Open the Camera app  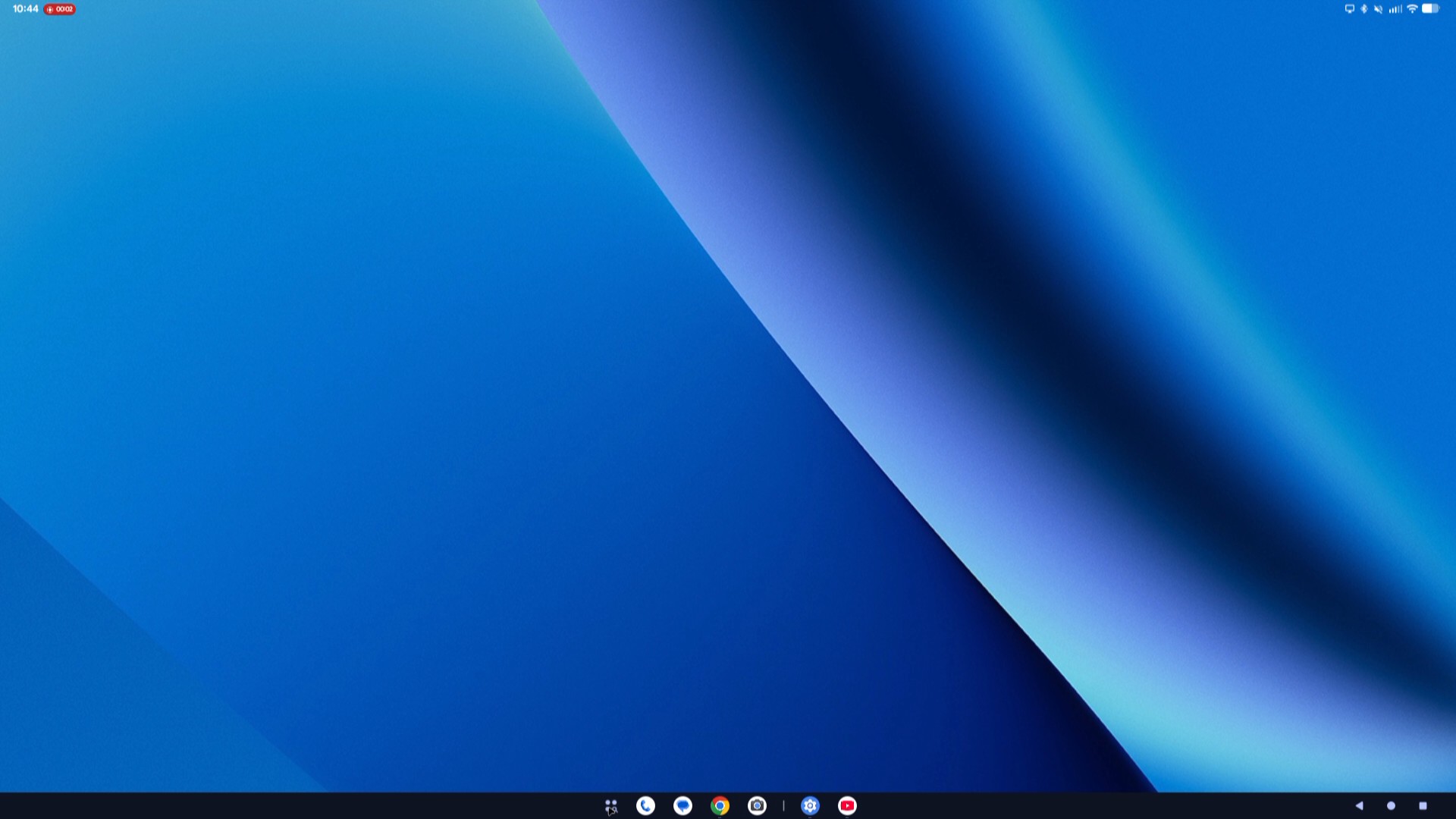tap(757, 806)
